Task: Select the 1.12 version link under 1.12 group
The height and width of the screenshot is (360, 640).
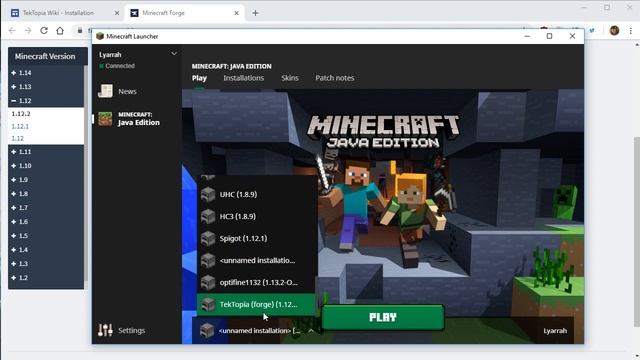Action: (x=18, y=138)
